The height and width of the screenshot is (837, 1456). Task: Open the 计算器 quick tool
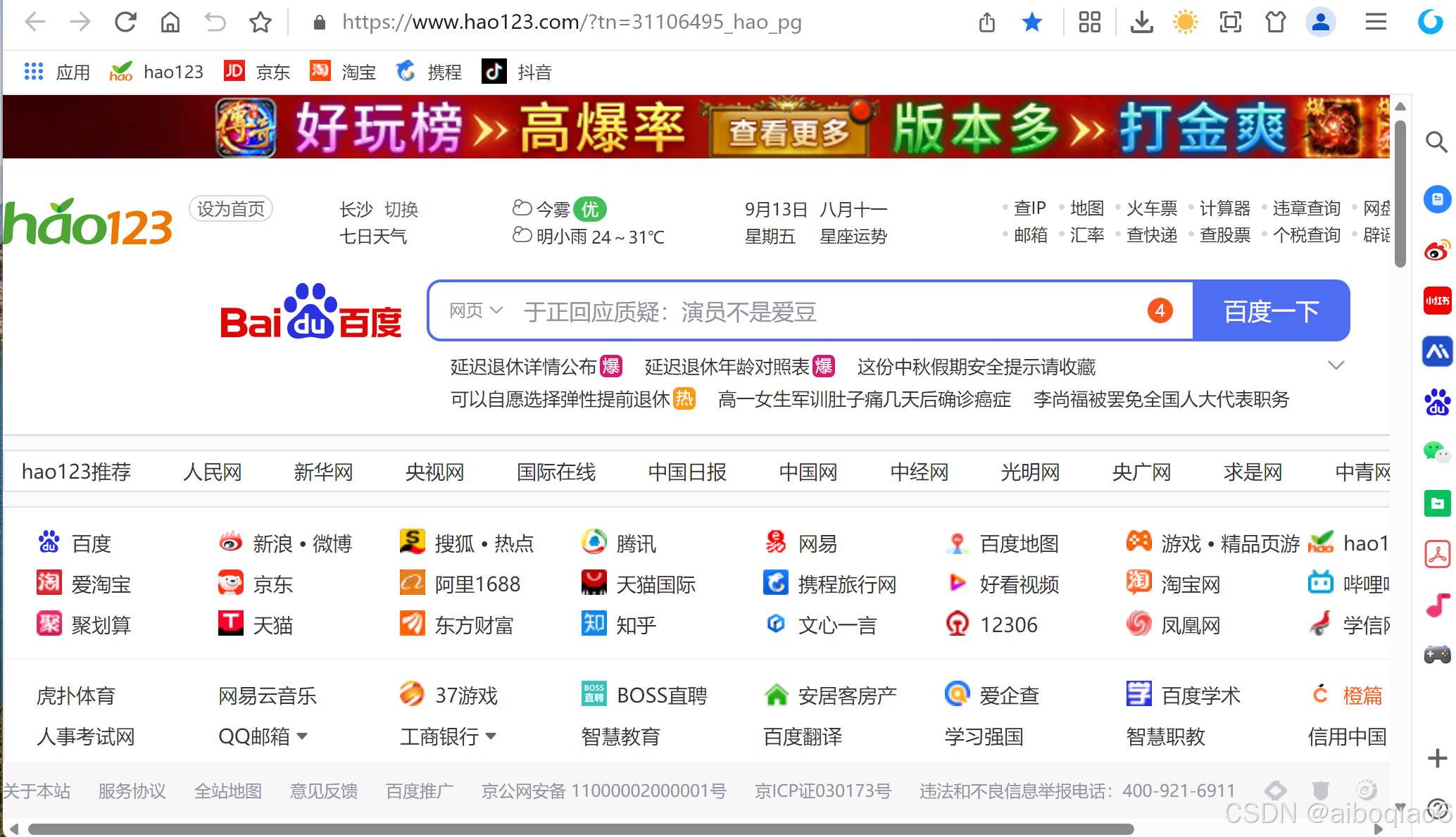coord(1225,208)
